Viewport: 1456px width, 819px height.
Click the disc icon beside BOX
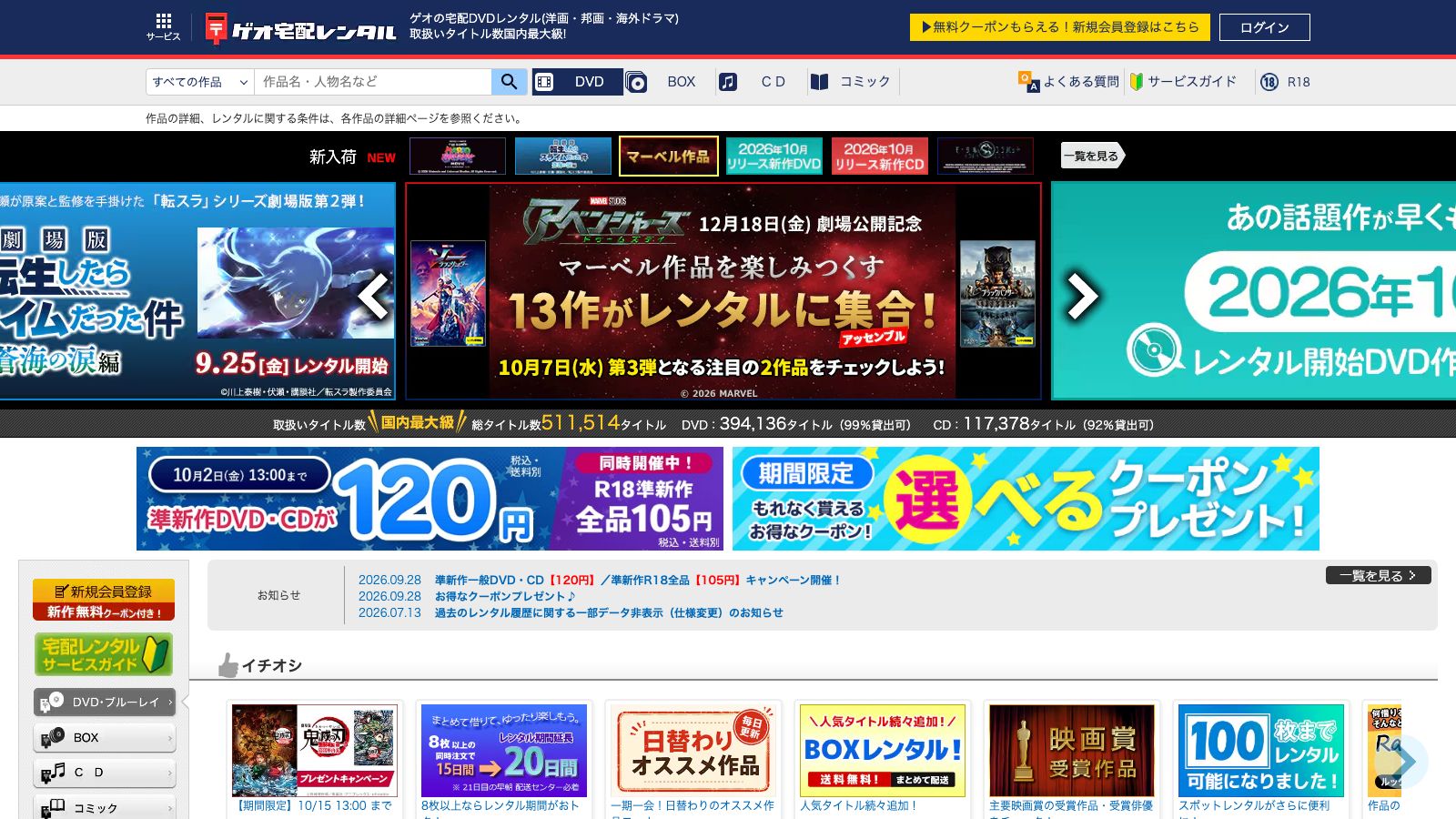click(637, 83)
